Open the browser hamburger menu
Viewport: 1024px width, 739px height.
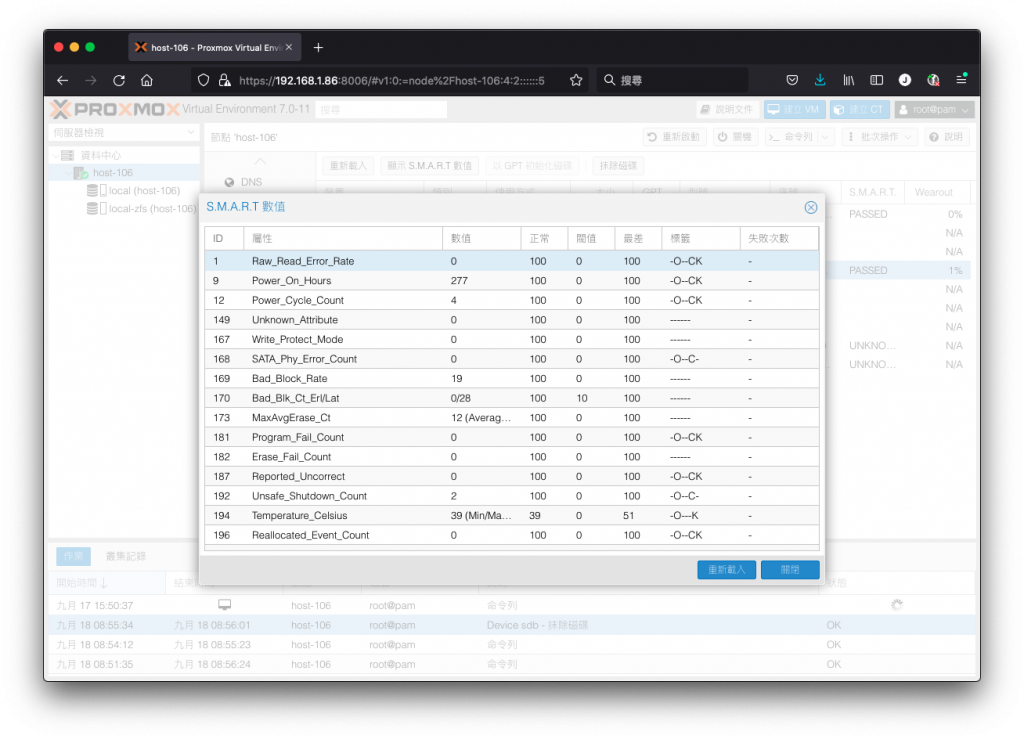(x=961, y=79)
